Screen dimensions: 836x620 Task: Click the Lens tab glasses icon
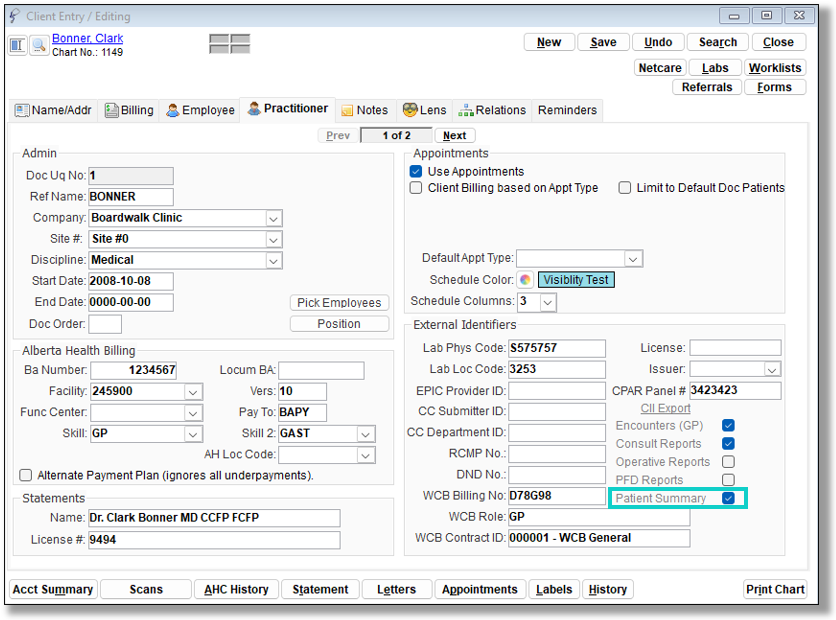pos(410,110)
